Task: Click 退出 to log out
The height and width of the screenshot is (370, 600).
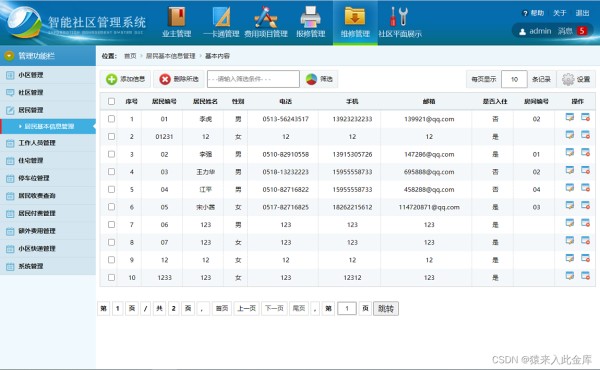Action: (x=582, y=13)
